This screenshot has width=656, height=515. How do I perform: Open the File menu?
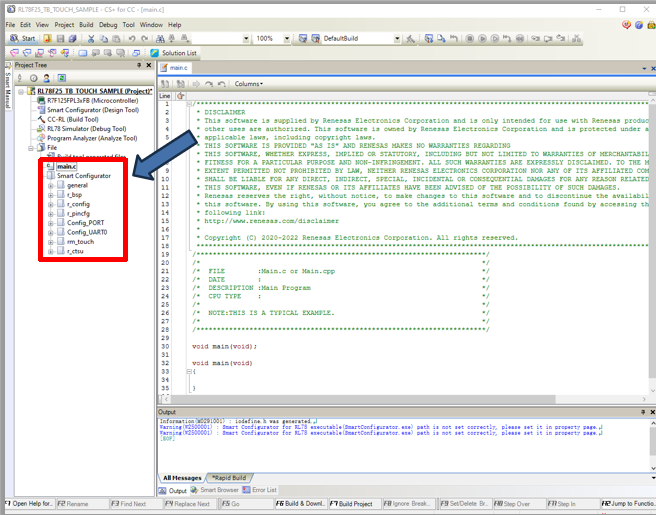(x=10, y=25)
